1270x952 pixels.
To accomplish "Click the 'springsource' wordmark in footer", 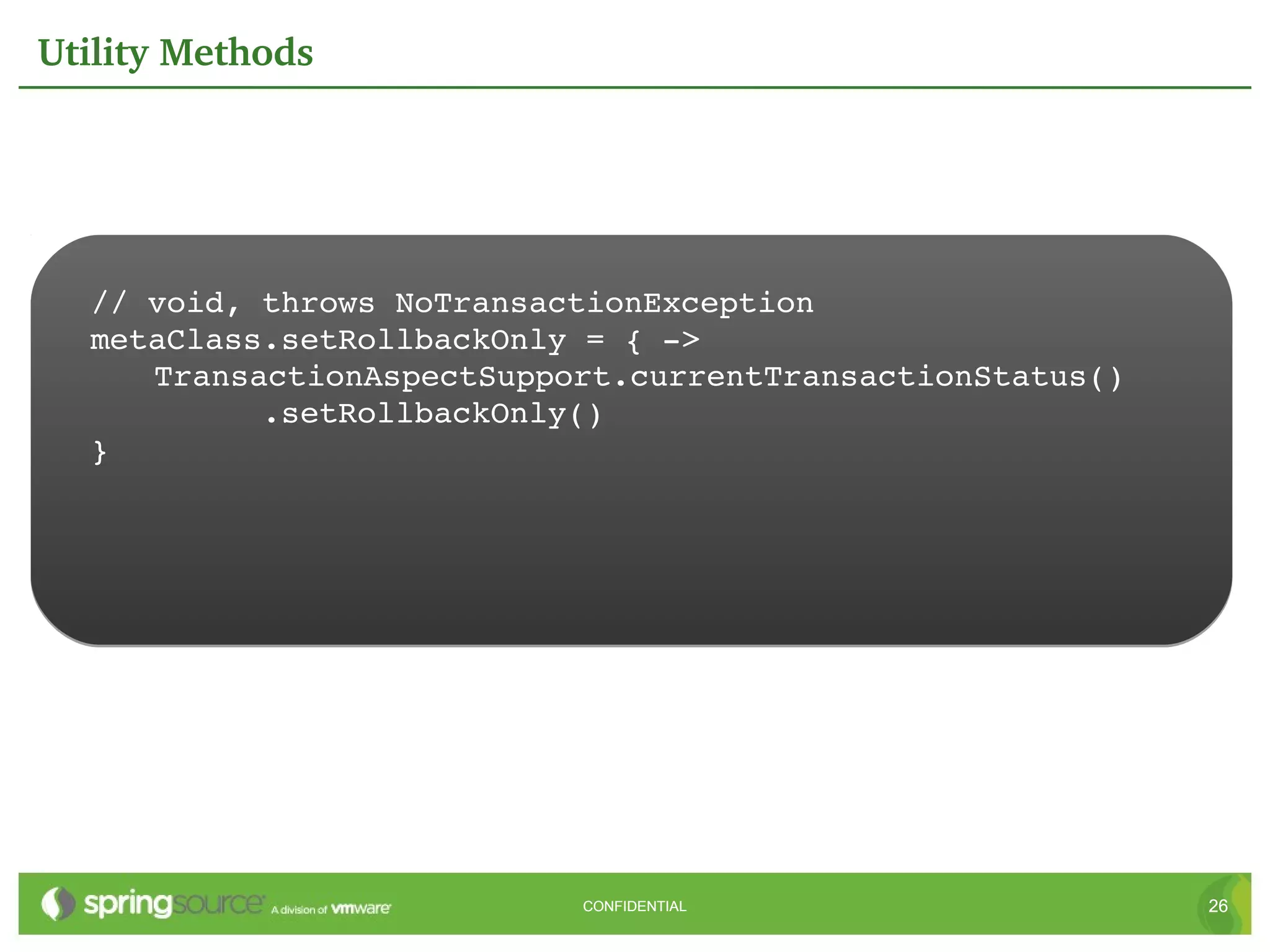I will (174, 904).
